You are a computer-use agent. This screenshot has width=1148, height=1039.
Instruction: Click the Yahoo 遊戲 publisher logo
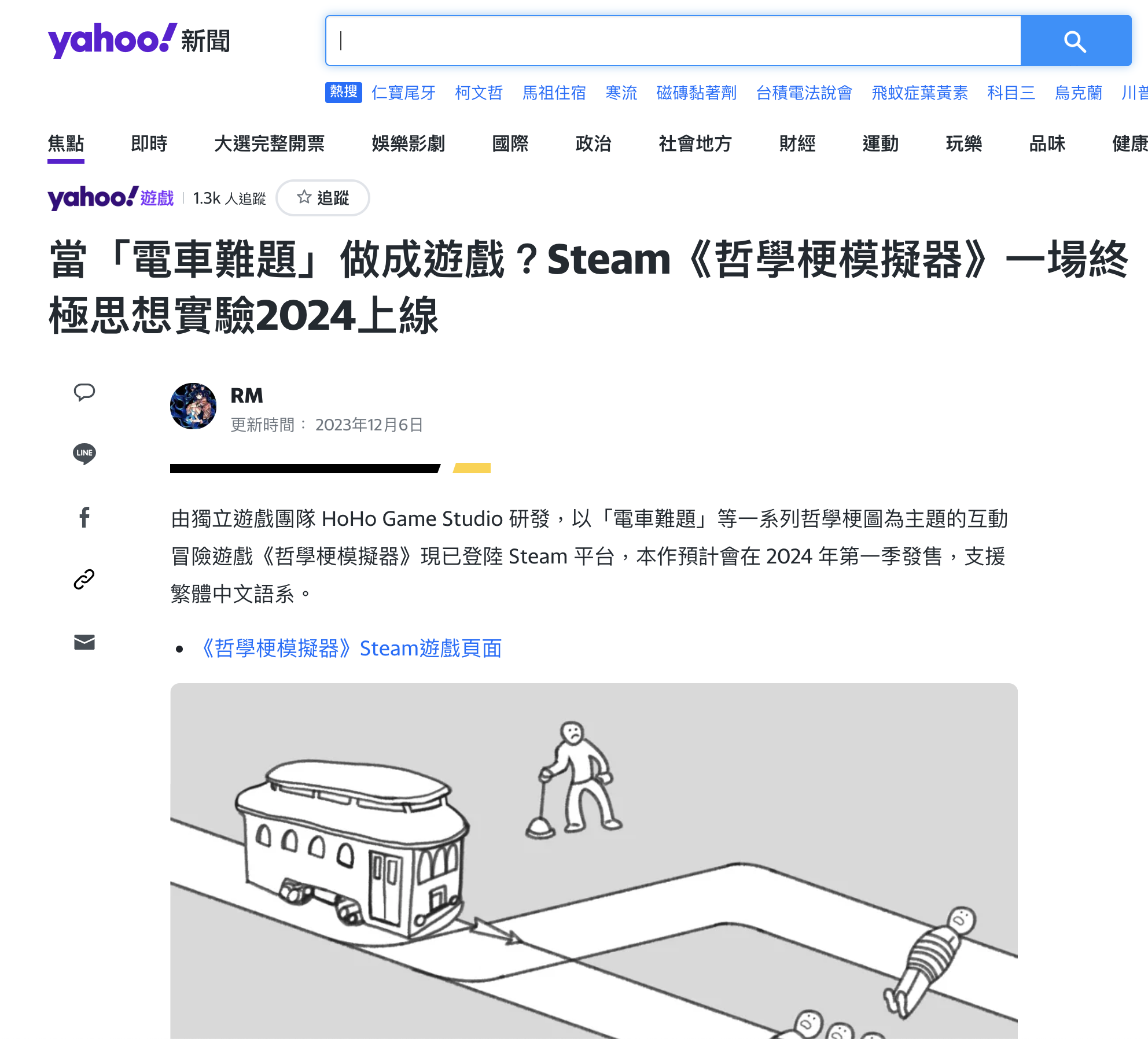click(x=111, y=198)
